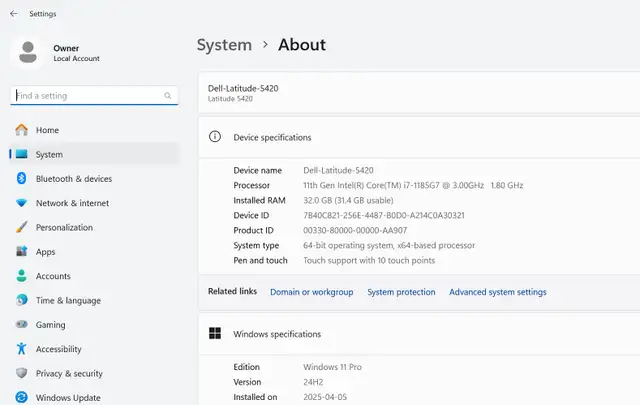Click the i7-1185G7 processor value
This screenshot has height=405, width=640.
413,185
